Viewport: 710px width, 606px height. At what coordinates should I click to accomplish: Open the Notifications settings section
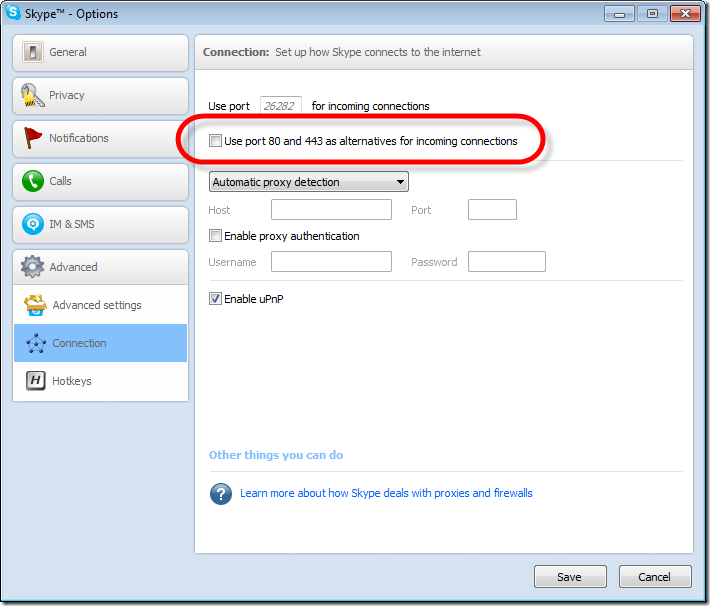(x=100, y=139)
